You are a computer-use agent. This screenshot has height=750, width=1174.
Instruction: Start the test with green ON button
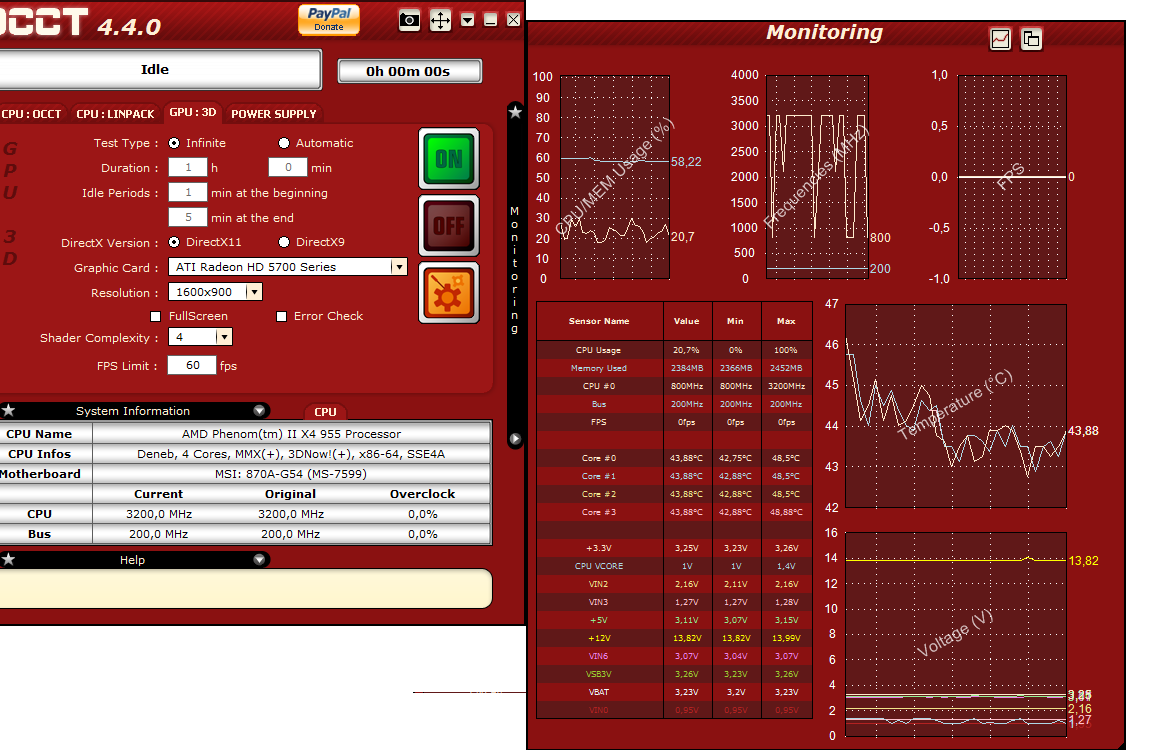[448, 159]
